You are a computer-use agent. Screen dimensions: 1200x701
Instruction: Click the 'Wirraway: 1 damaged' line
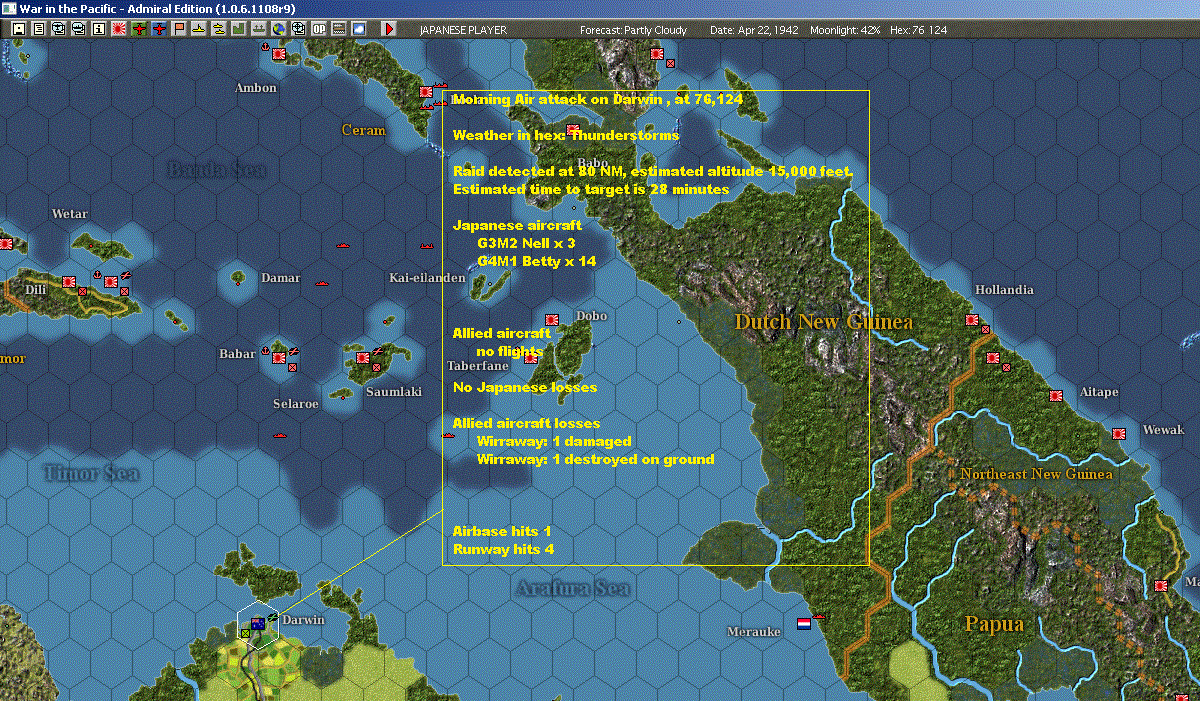click(x=554, y=441)
